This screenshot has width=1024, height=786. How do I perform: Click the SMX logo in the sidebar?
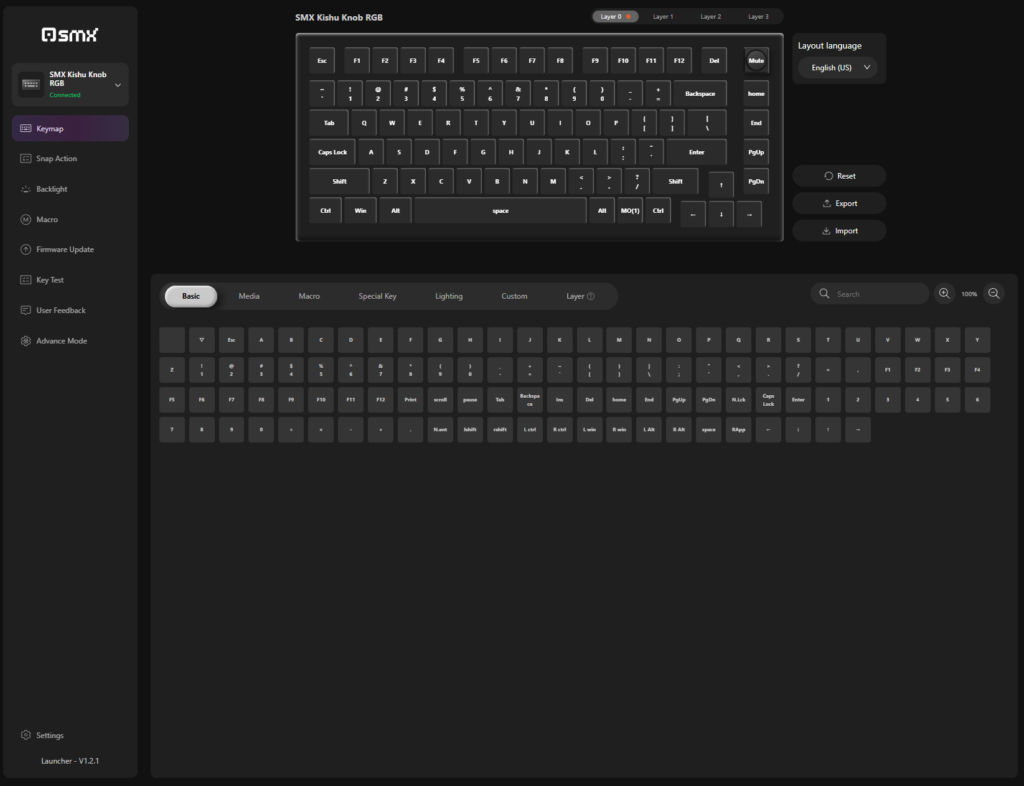(69, 35)
